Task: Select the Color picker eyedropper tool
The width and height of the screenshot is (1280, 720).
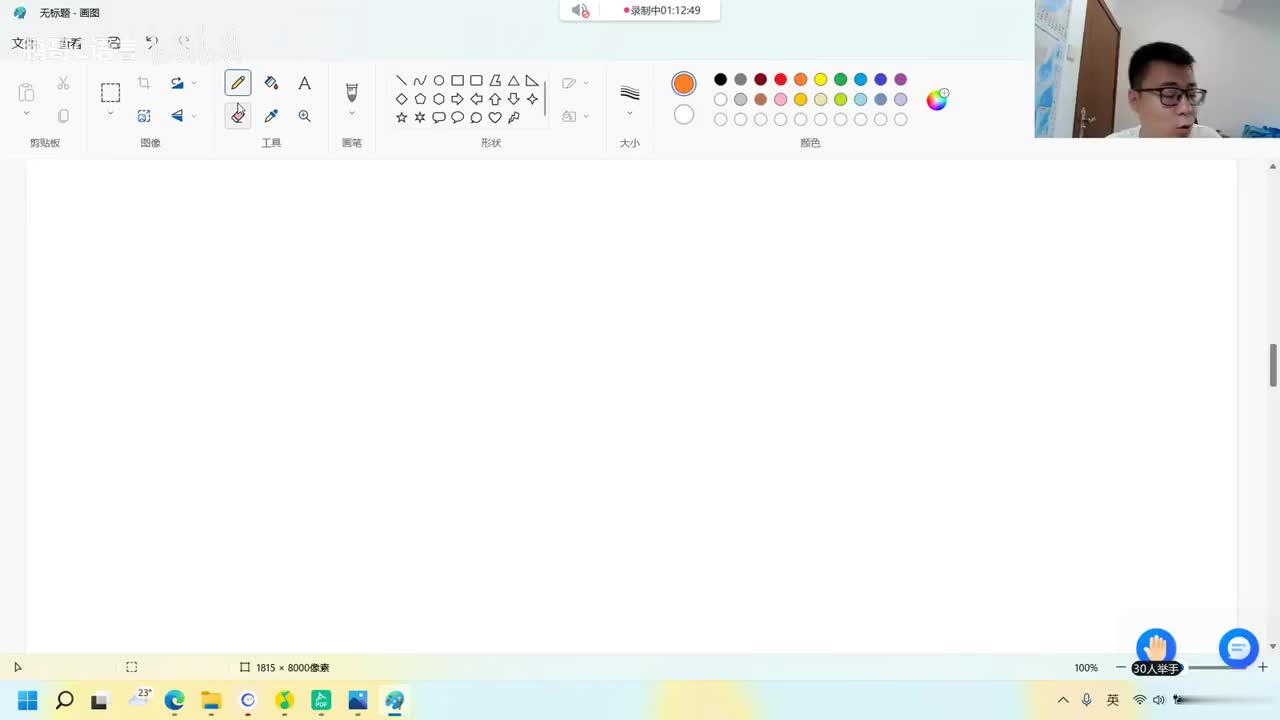Action: coord(271,116)
